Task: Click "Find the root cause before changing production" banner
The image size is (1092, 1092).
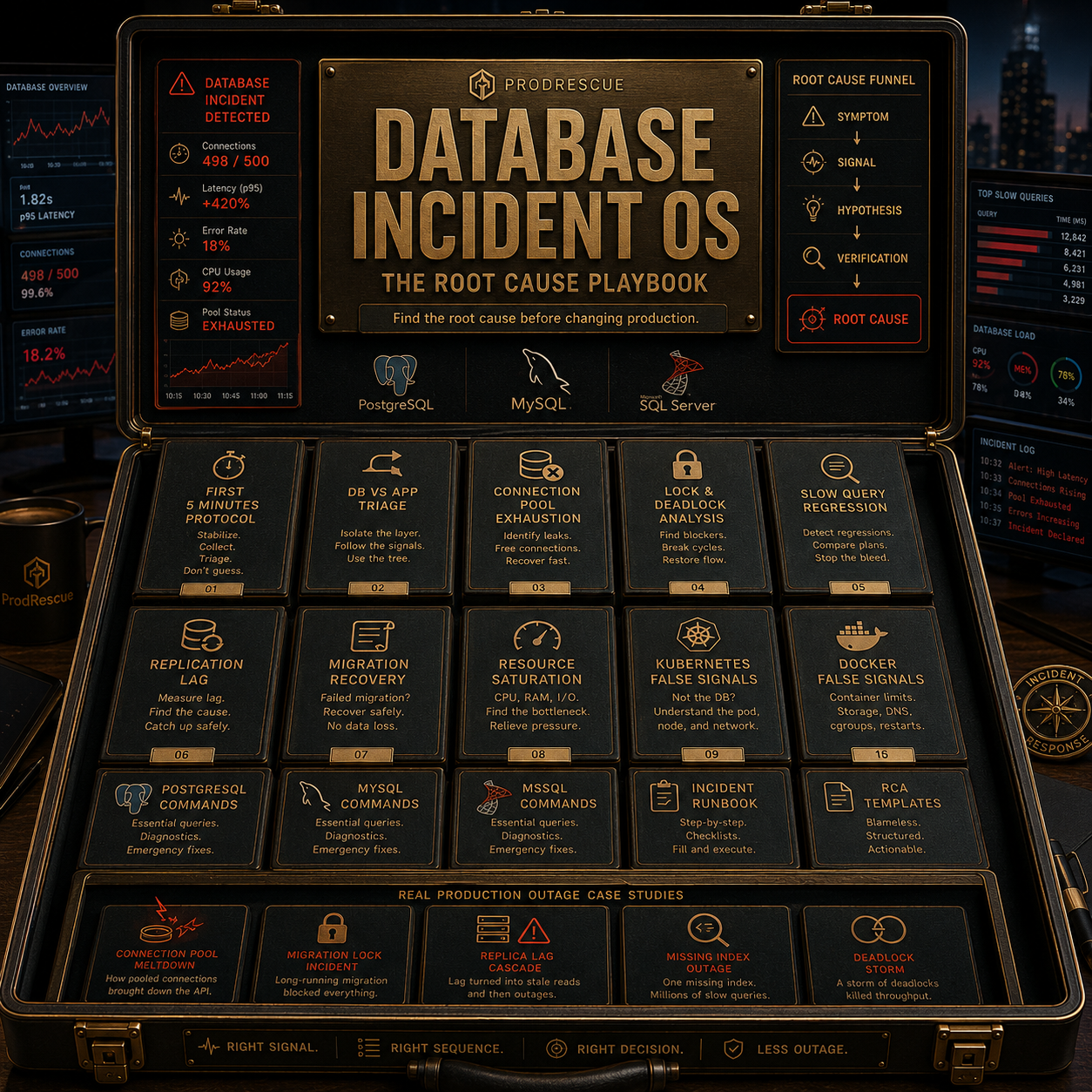Action: (545, 318)
